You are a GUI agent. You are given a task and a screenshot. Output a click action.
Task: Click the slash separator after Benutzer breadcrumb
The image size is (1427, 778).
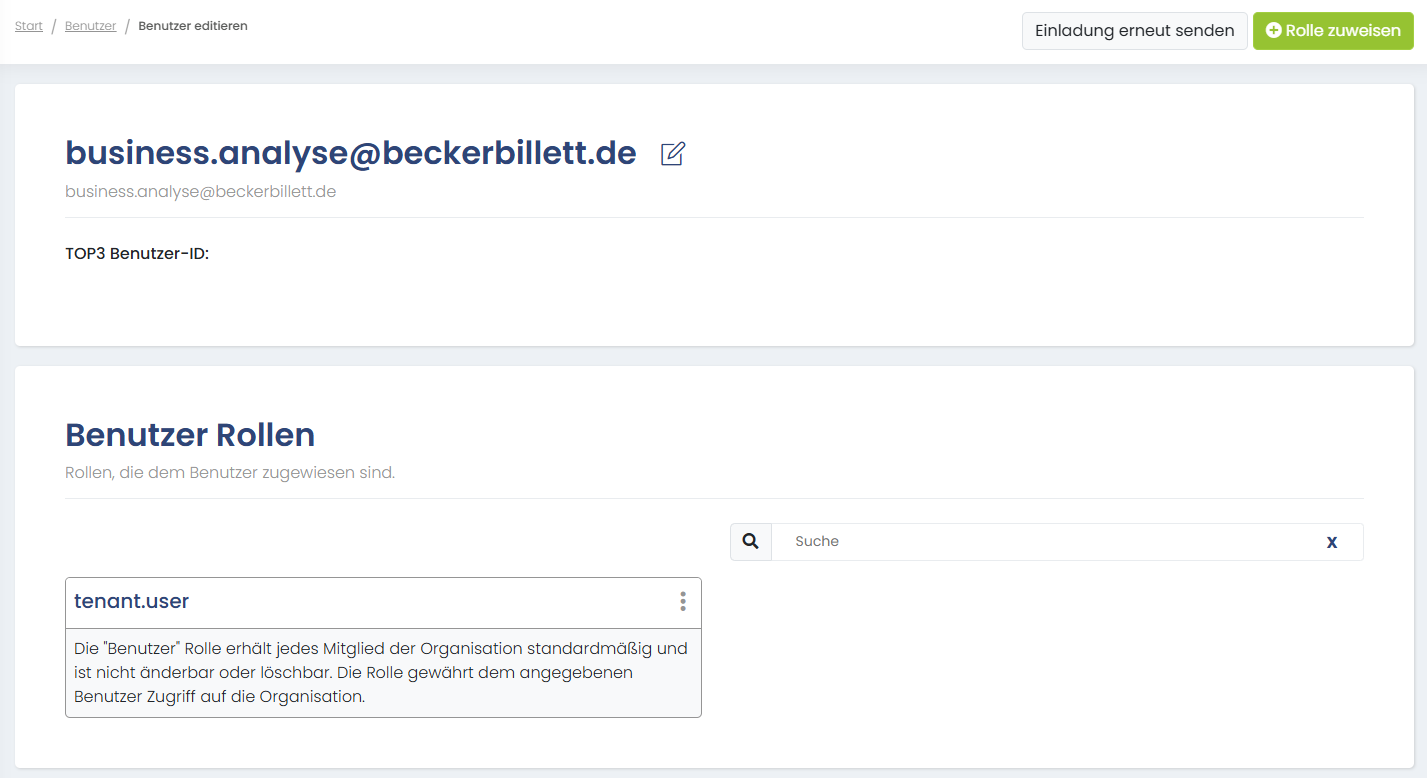pyautogui.click(x=127, y=26)
